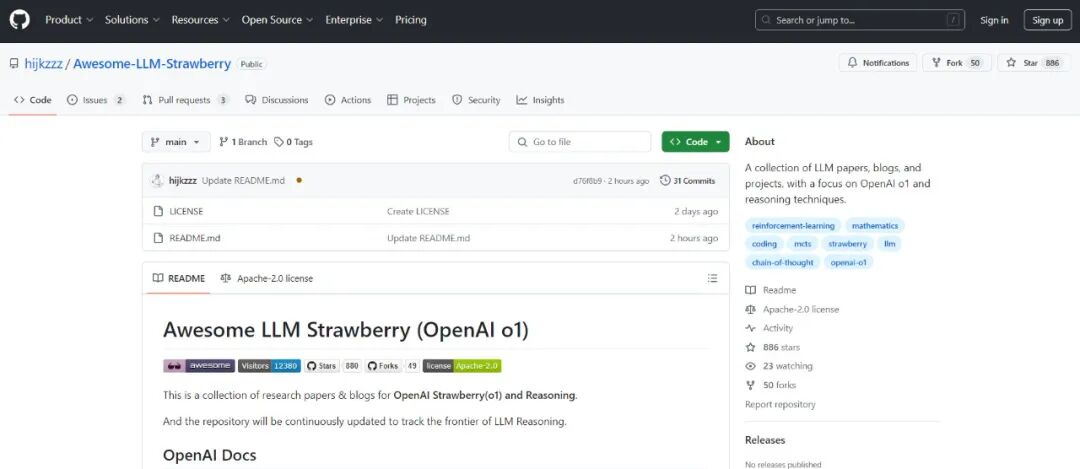1080x469 pixels.
Task: Open the GitHub homepage logo
Action: click(x=19, y=20)
